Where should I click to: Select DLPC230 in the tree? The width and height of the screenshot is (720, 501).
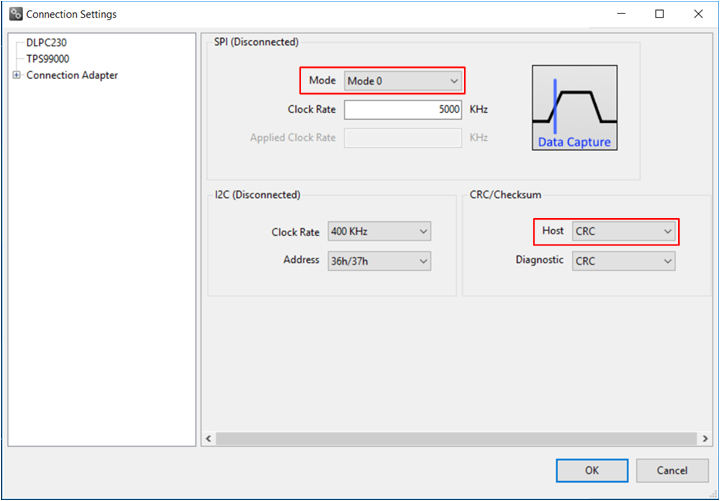(46, 43)
